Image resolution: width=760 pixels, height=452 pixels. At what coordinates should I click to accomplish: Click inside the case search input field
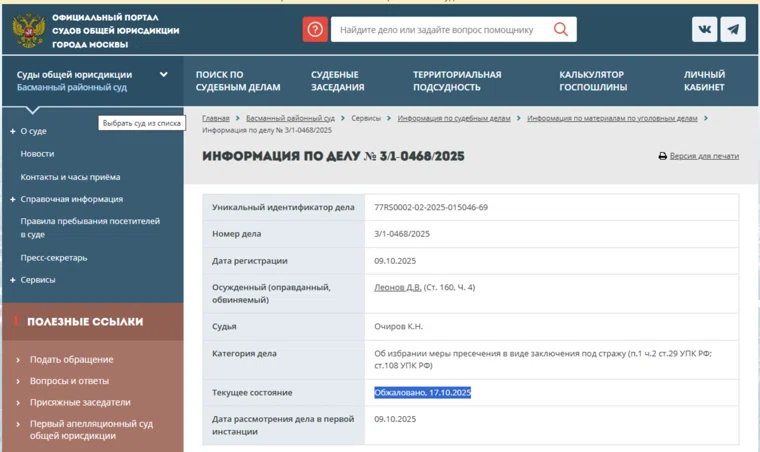(438, 30)
